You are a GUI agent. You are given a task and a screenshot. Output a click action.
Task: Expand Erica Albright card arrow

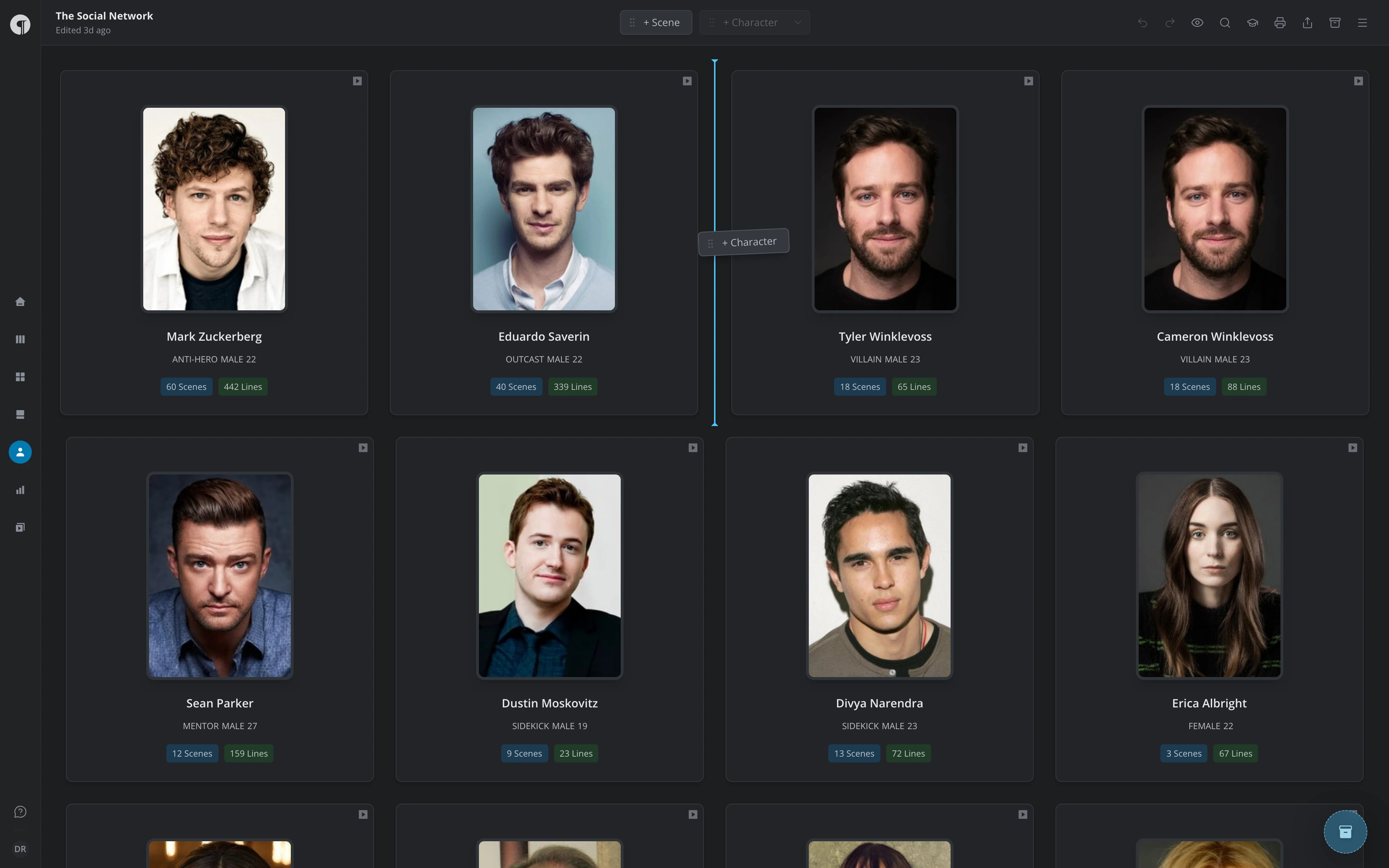1353,448
